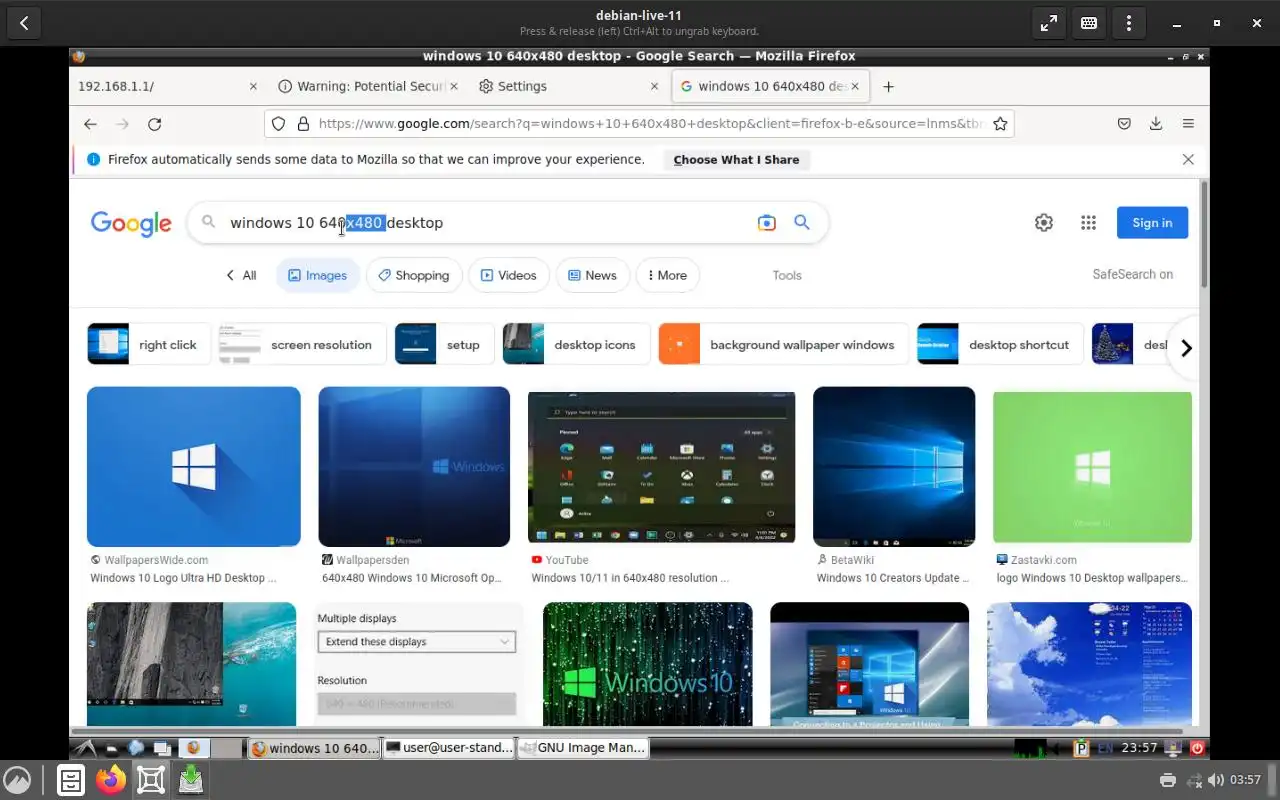Click the shield tracking protection icon

[278, 124]
